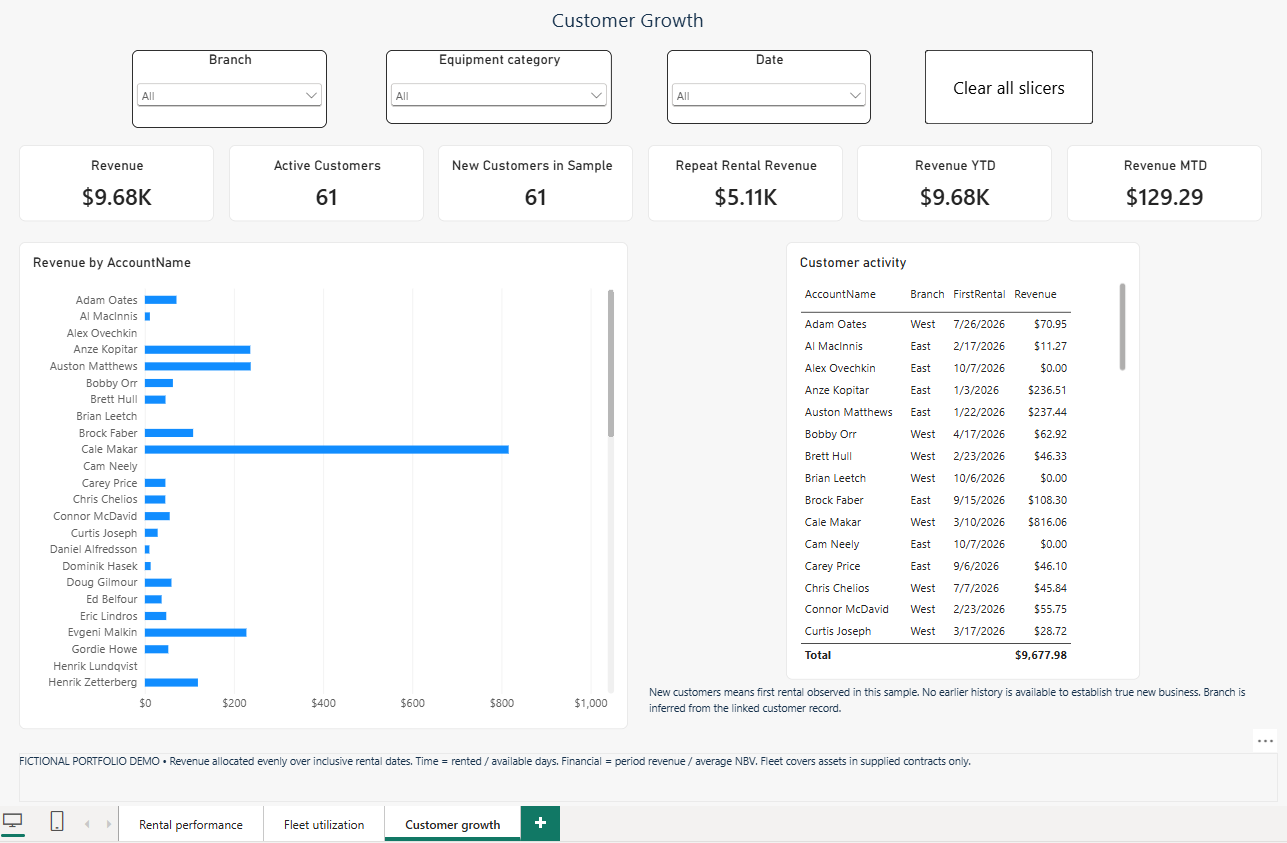
Task: Select the Henrik Zetterberg bar in chart
Action: (x=171, y=682)
